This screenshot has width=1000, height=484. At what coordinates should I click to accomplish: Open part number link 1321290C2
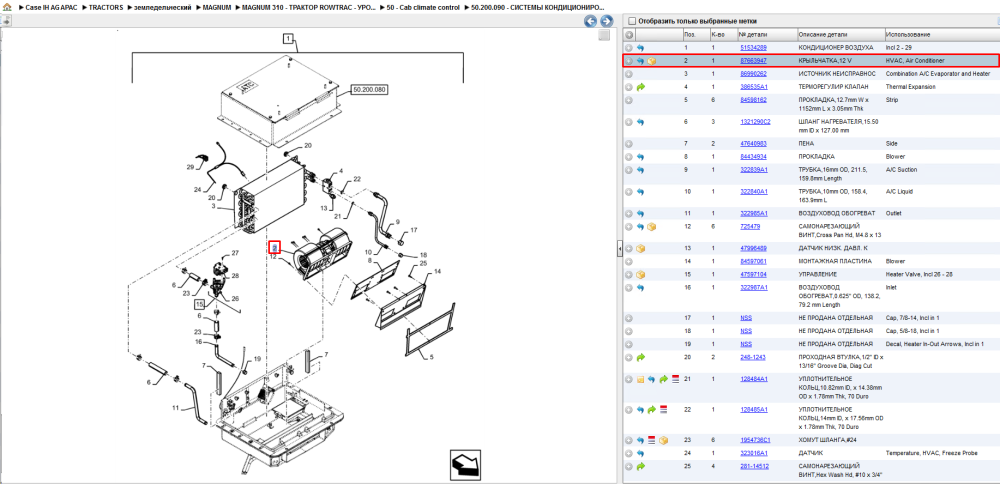[755, 122]
